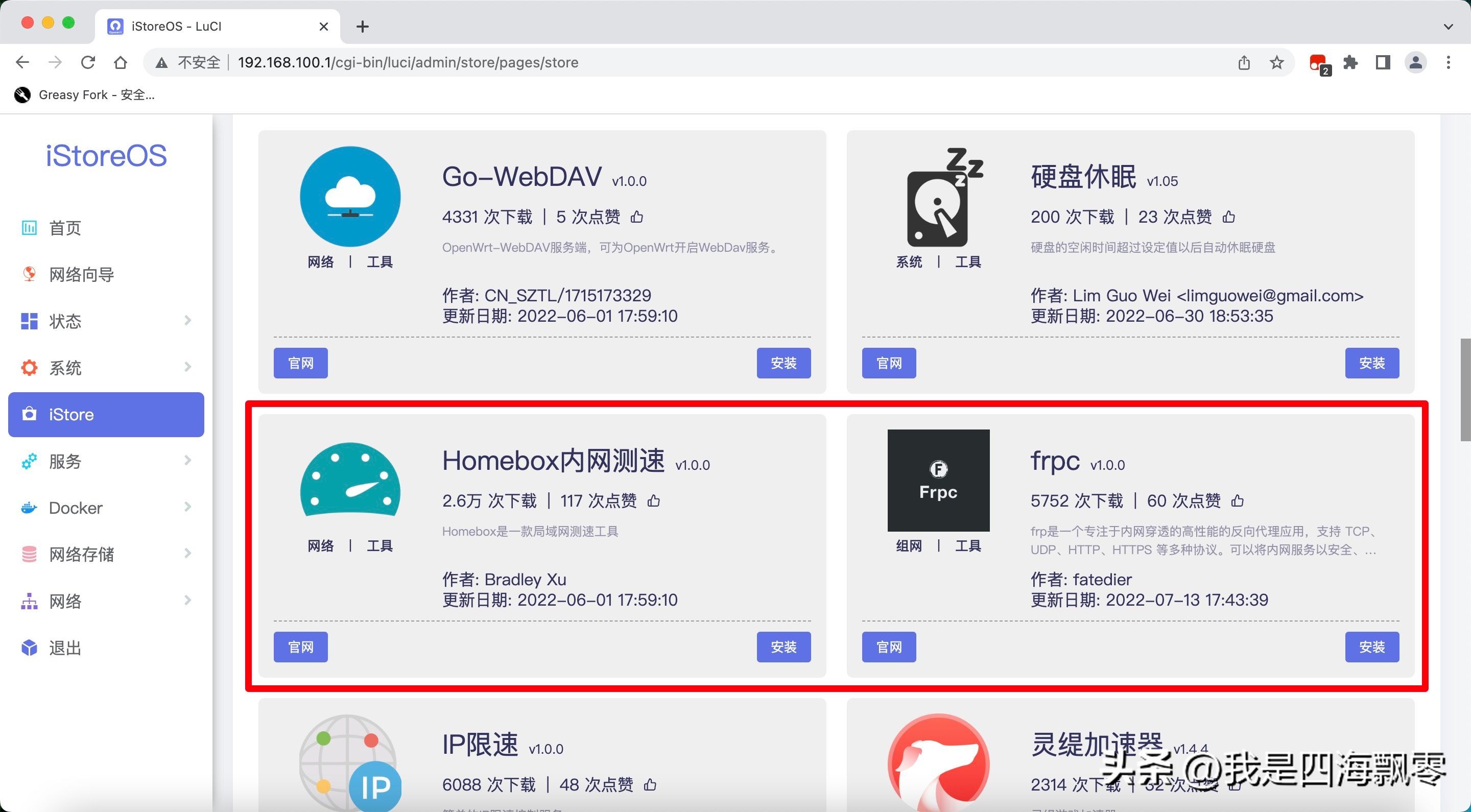Click the browser URL address field
1471x812 pixels.
408,62
